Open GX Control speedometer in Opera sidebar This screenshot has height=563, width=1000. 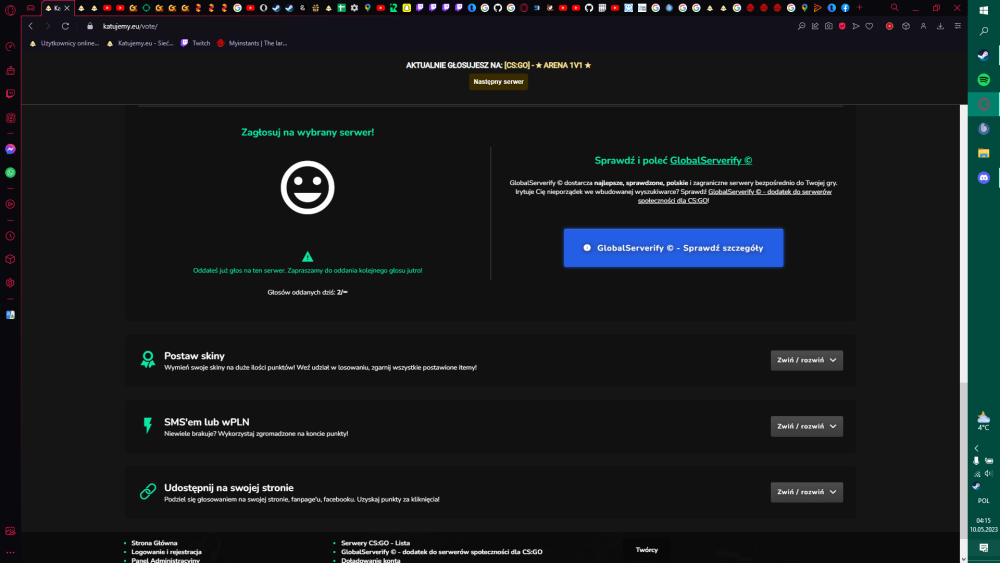coord(10,47)
